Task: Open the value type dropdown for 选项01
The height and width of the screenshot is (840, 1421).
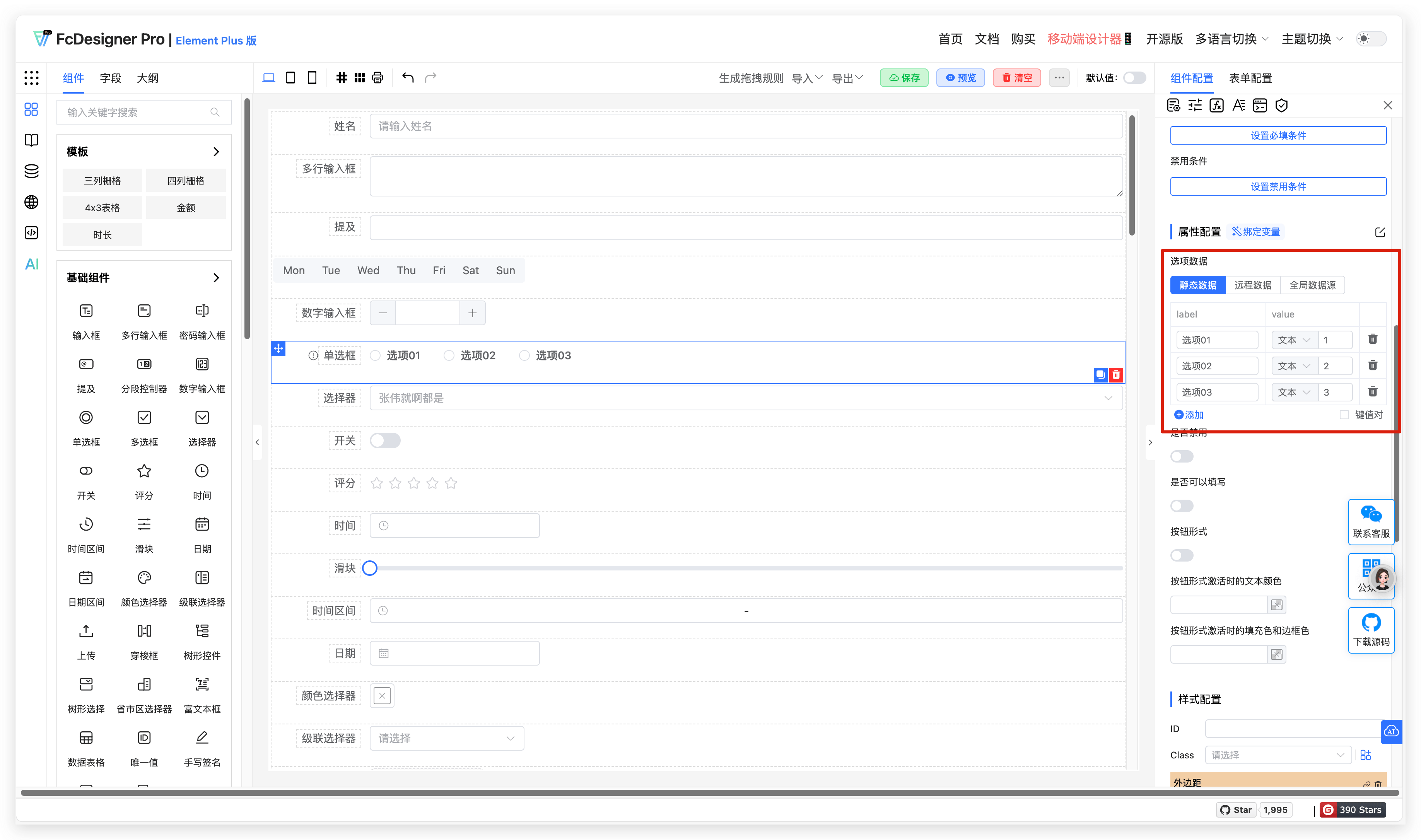Action: click(1293, 340)
